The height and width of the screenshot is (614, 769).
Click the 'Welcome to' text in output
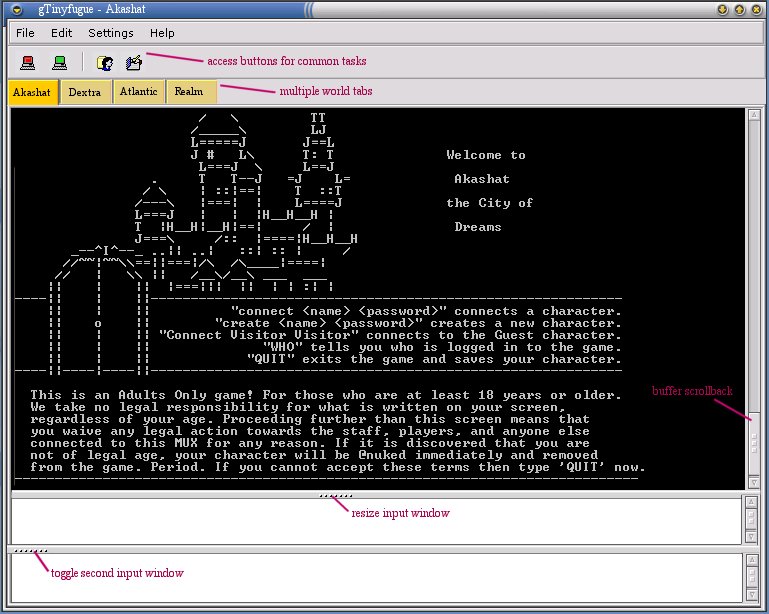486,155
